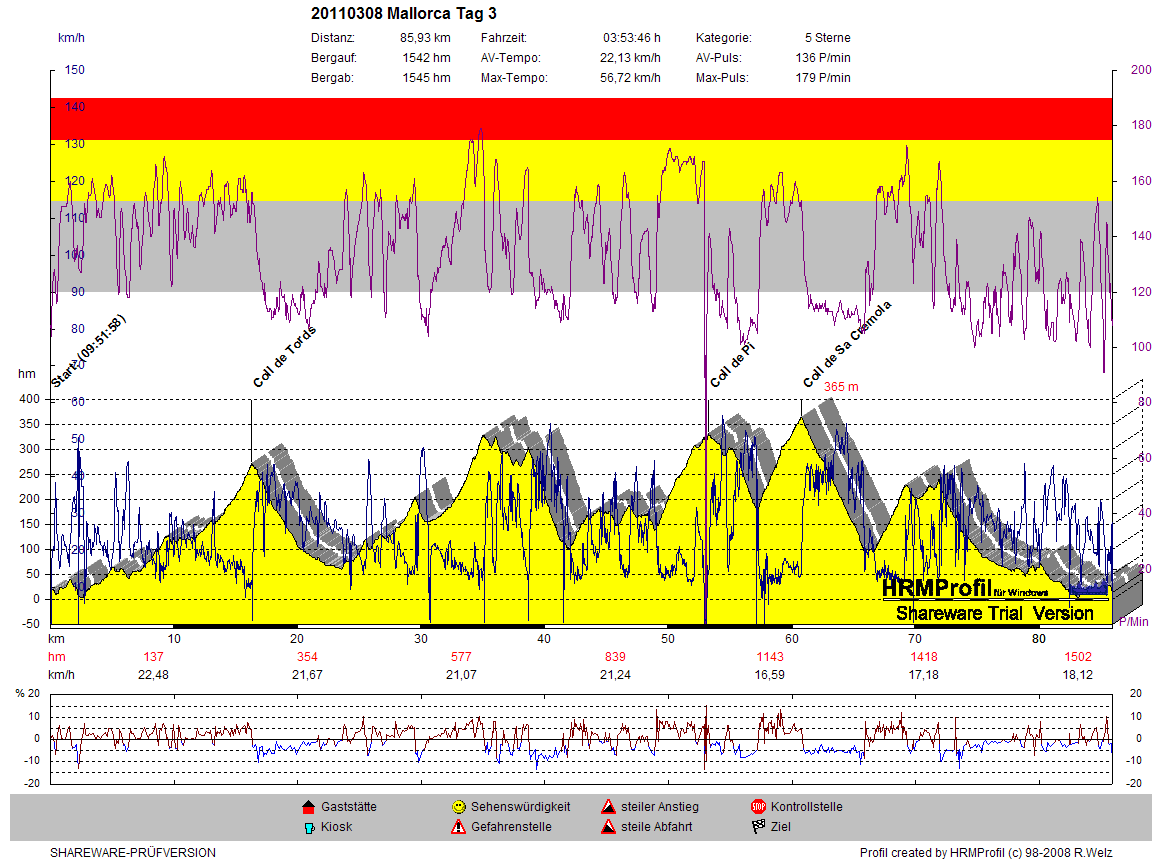The height and width of the screenshot is (859, 1162).
Task: Click the Gaststätte house icon in legend
Action: (x=308, y=807)
